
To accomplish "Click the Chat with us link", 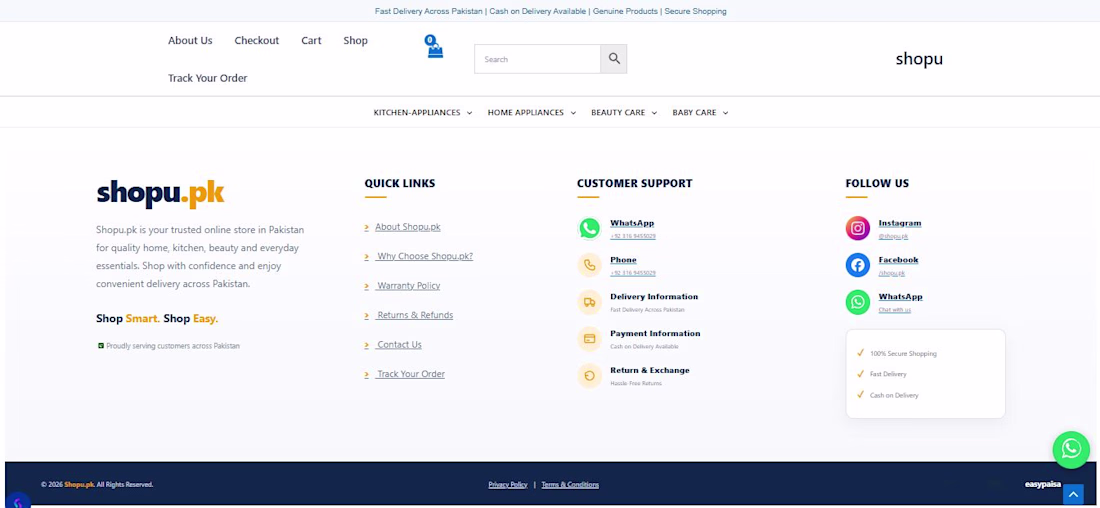I will pyautogui.click(x=894, y=310).
